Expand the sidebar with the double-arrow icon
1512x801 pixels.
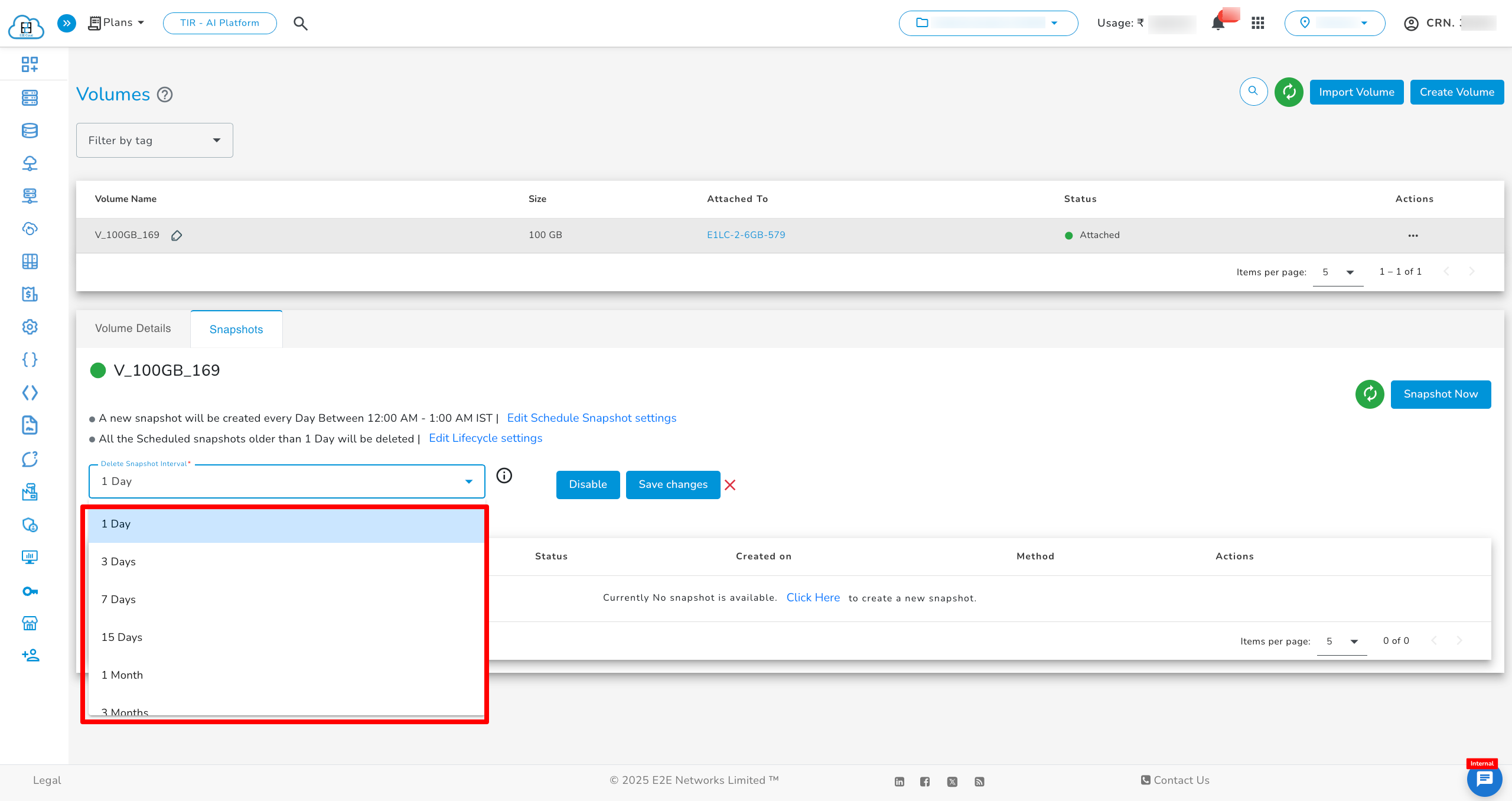pos(67,23)
